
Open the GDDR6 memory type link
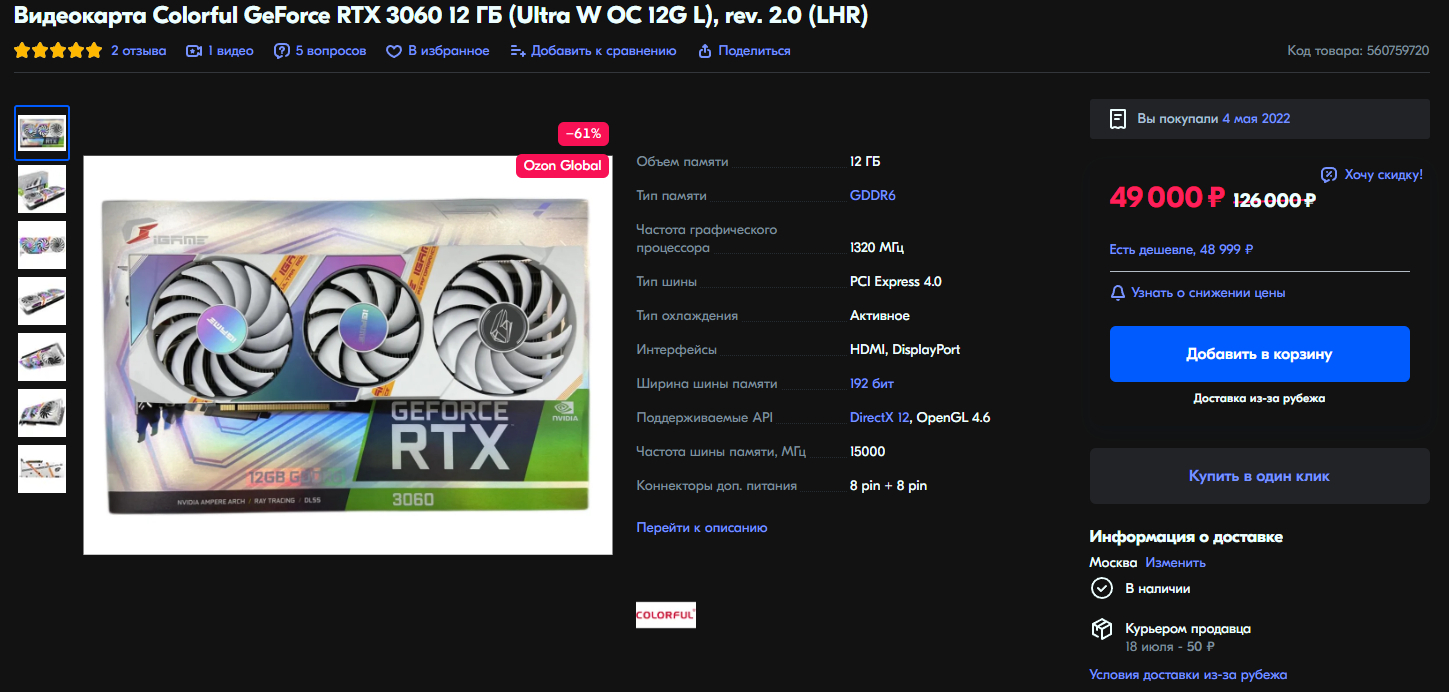coord(873,196)
